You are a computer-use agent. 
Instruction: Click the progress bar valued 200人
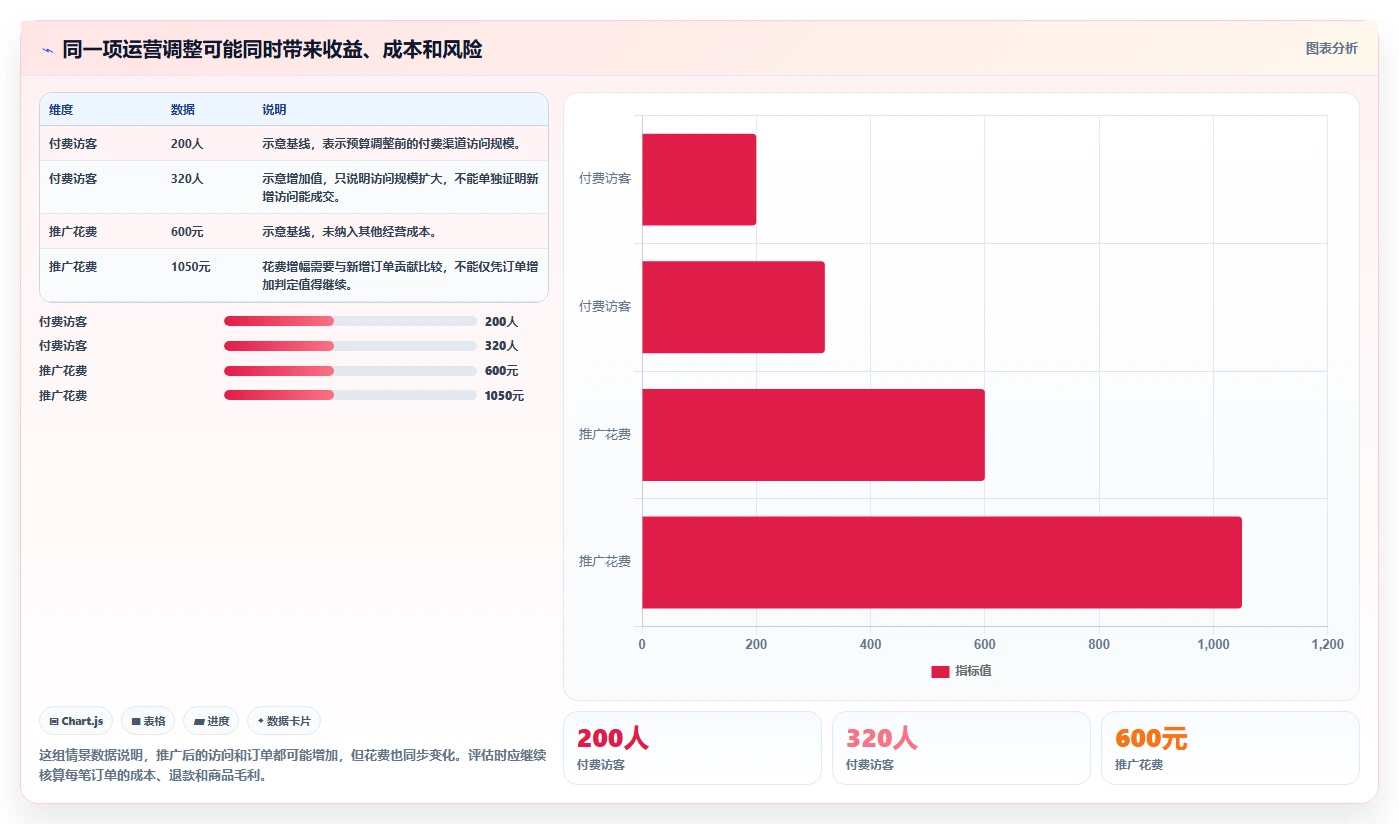(x=350, y=321)
